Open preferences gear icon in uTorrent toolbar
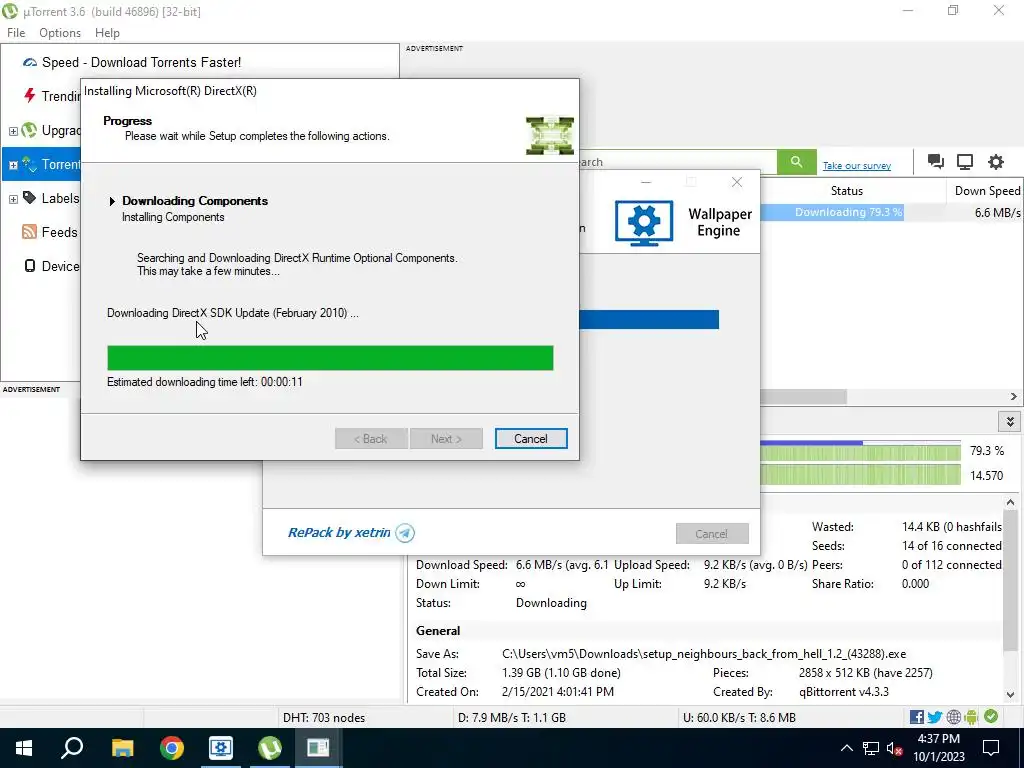 [x=995, y=161]
